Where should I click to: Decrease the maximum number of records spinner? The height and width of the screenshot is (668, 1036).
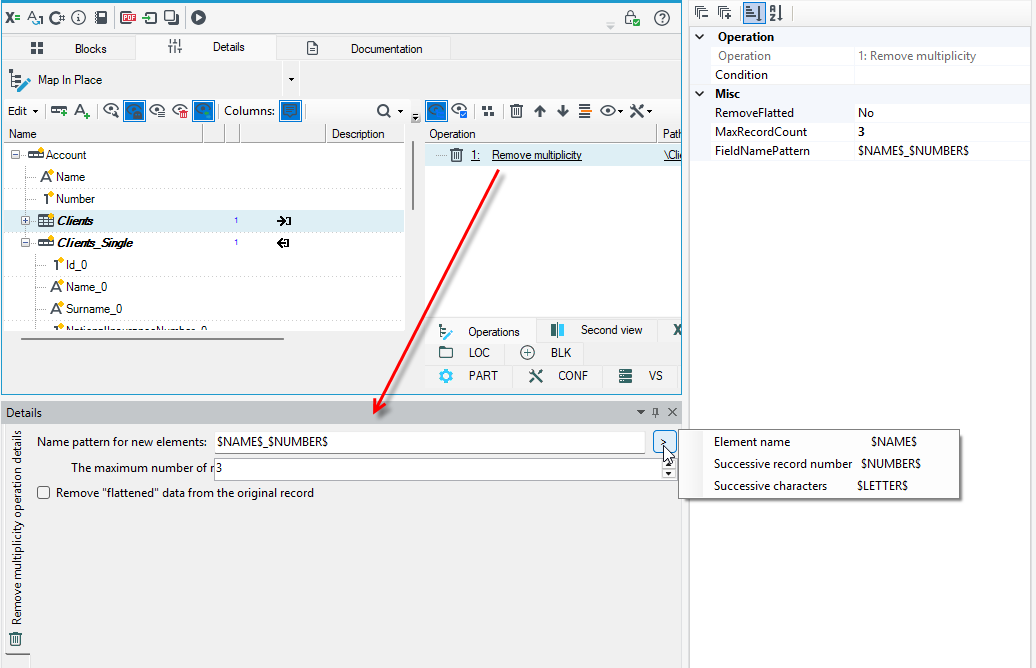669,473
